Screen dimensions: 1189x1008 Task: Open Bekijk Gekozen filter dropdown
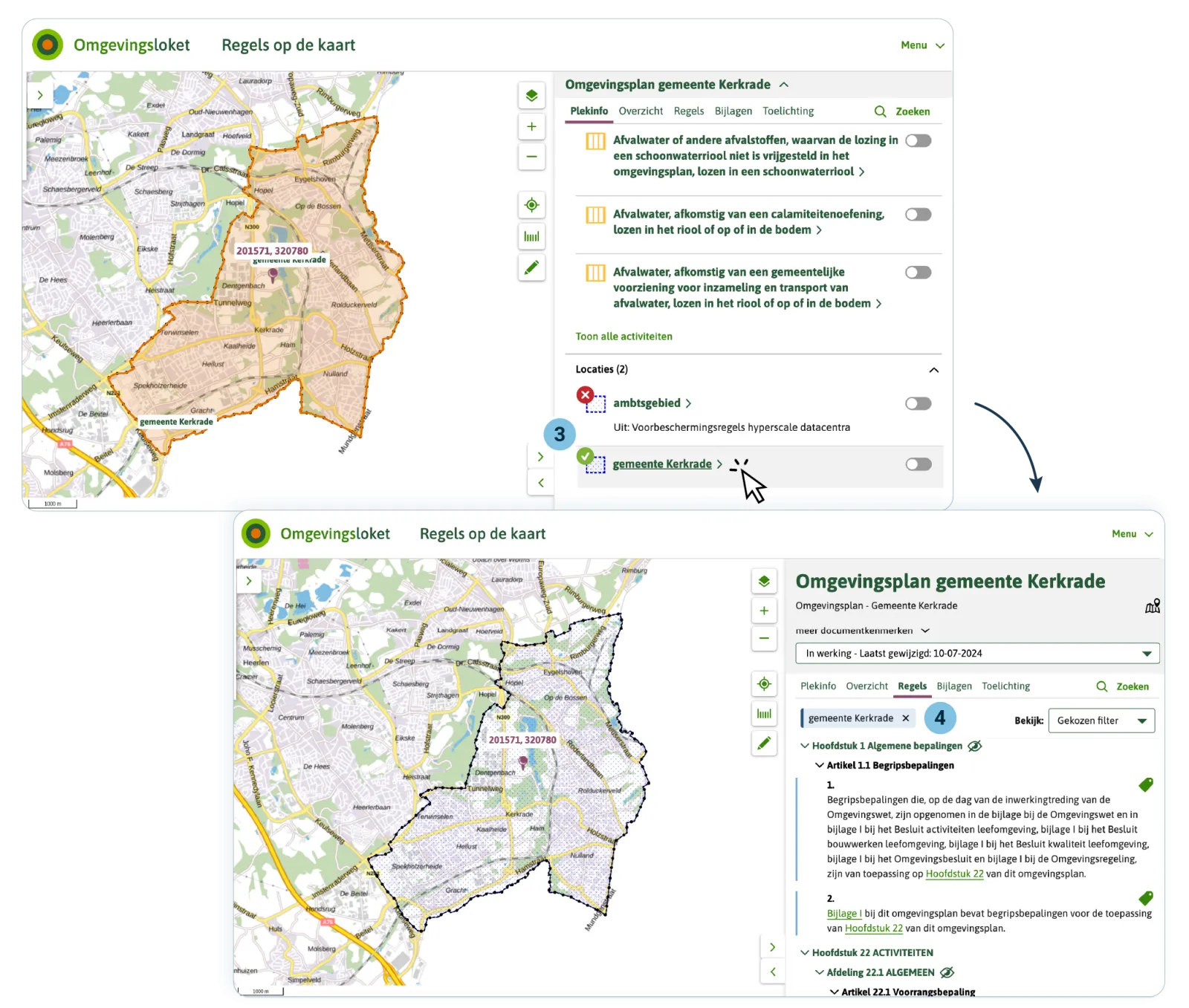coord(1101,721)
